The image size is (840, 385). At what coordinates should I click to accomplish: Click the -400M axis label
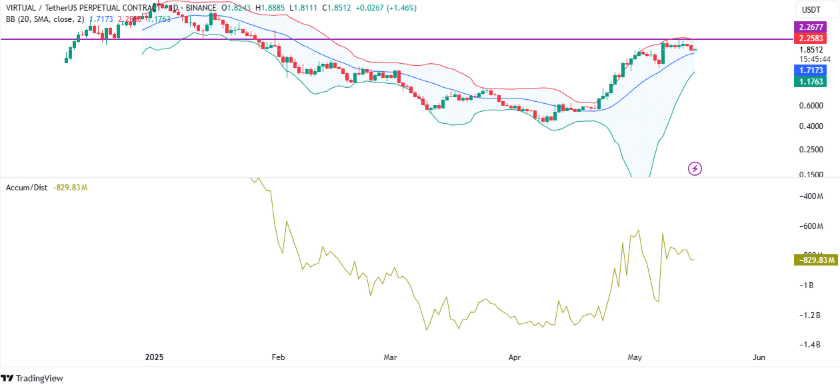pos(811,197)
